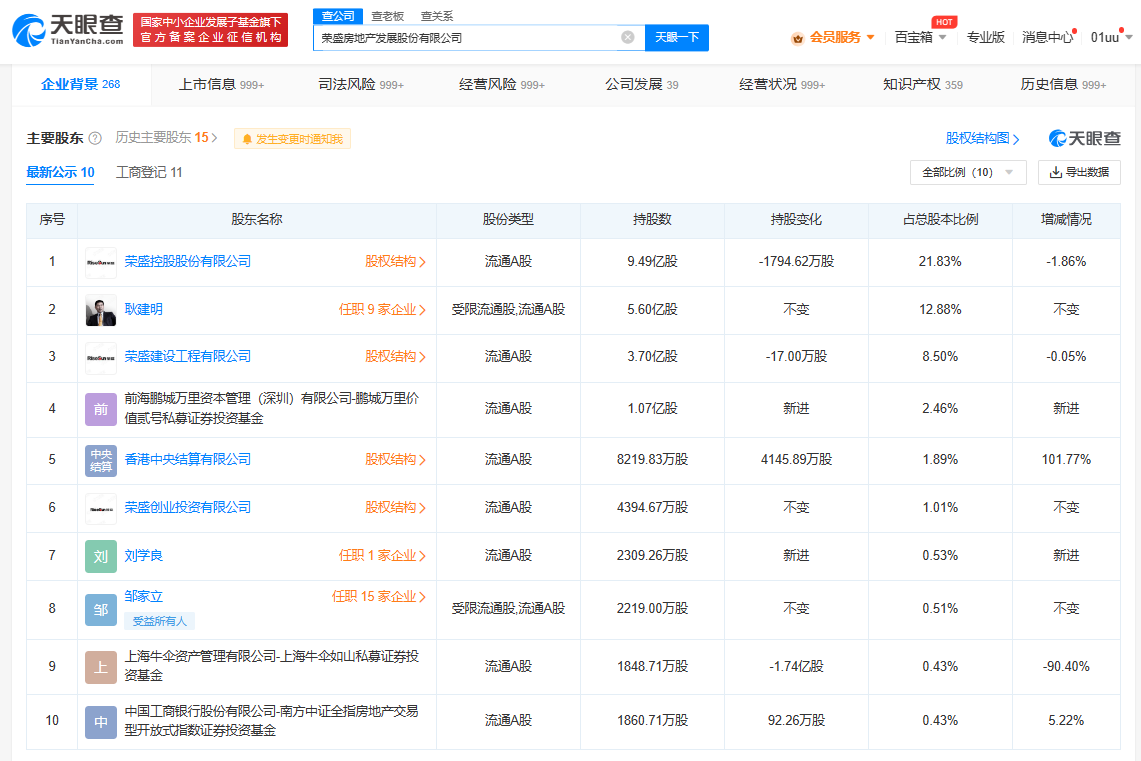1141x761 pixels.
Task: Open the 香港中央结算有限公司 shareholder link
Action: point(188,459)
